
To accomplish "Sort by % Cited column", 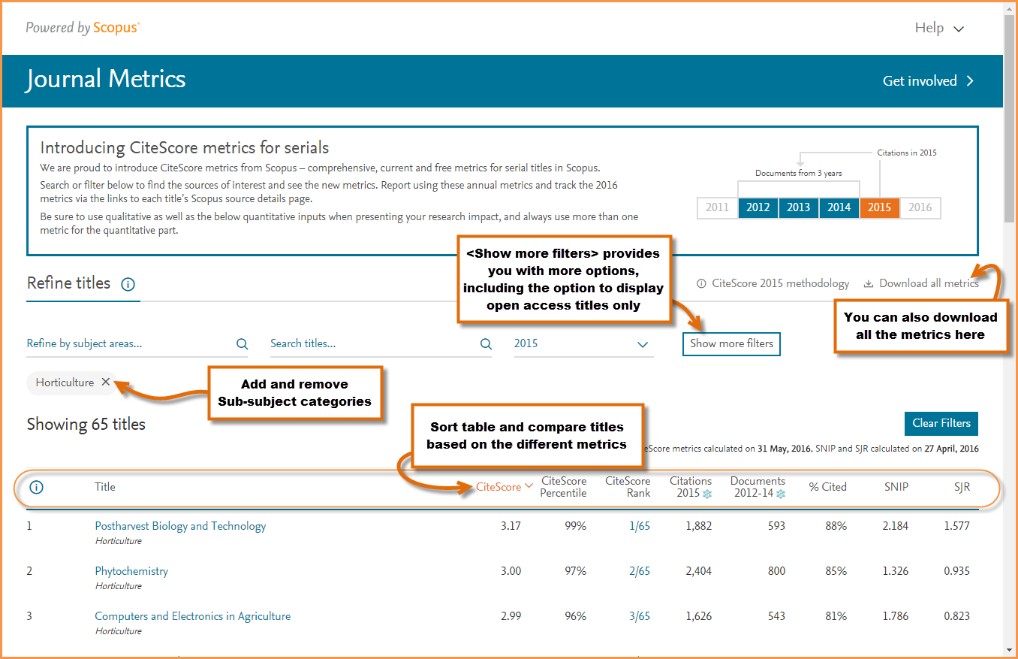I will tap(828, 487).
